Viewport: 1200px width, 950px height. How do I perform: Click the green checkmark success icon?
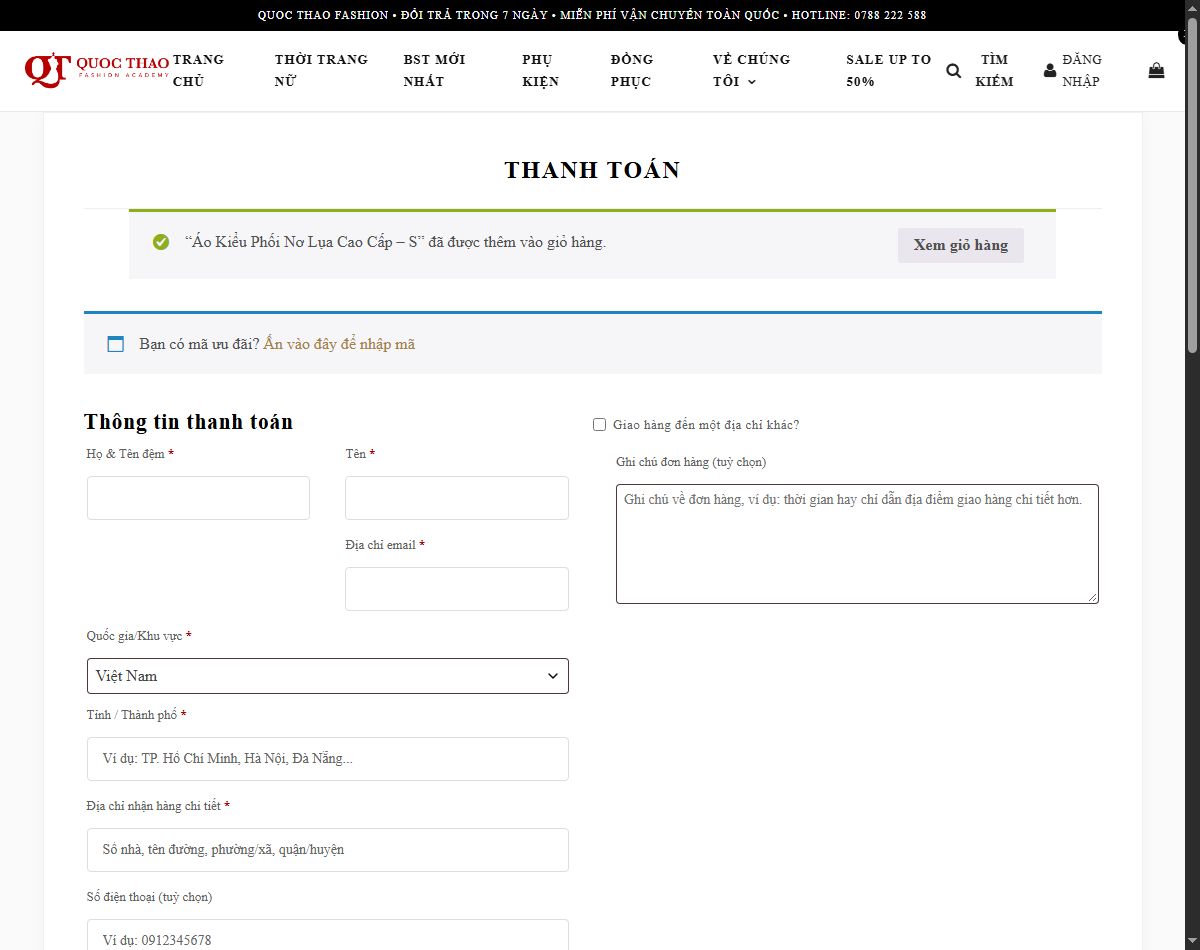(161, 242)
